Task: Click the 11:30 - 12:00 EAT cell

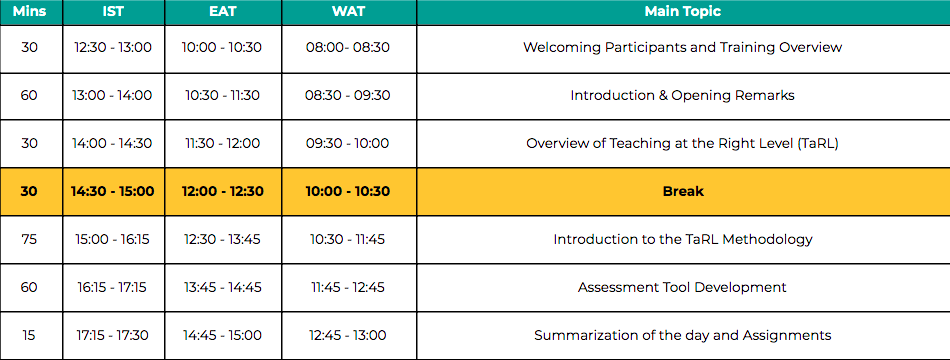Action: [223, 144]
